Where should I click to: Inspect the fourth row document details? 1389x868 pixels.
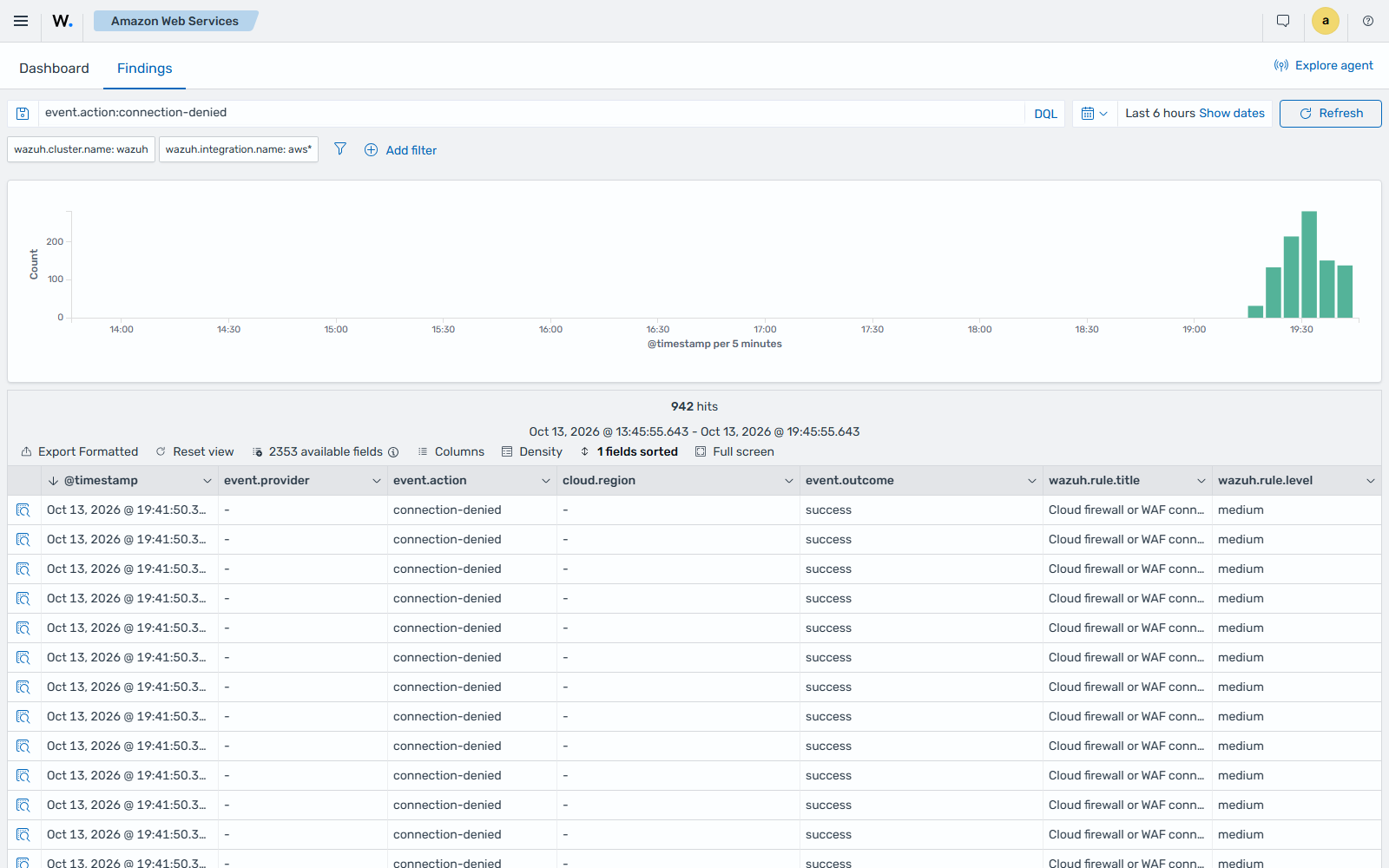click(23, 599)
